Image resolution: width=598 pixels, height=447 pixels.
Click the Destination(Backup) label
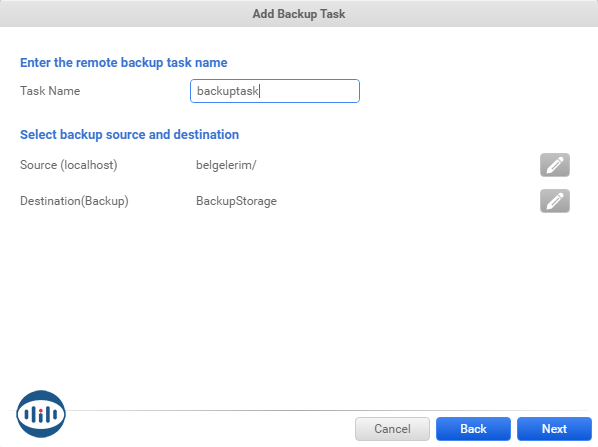(74, 201)
